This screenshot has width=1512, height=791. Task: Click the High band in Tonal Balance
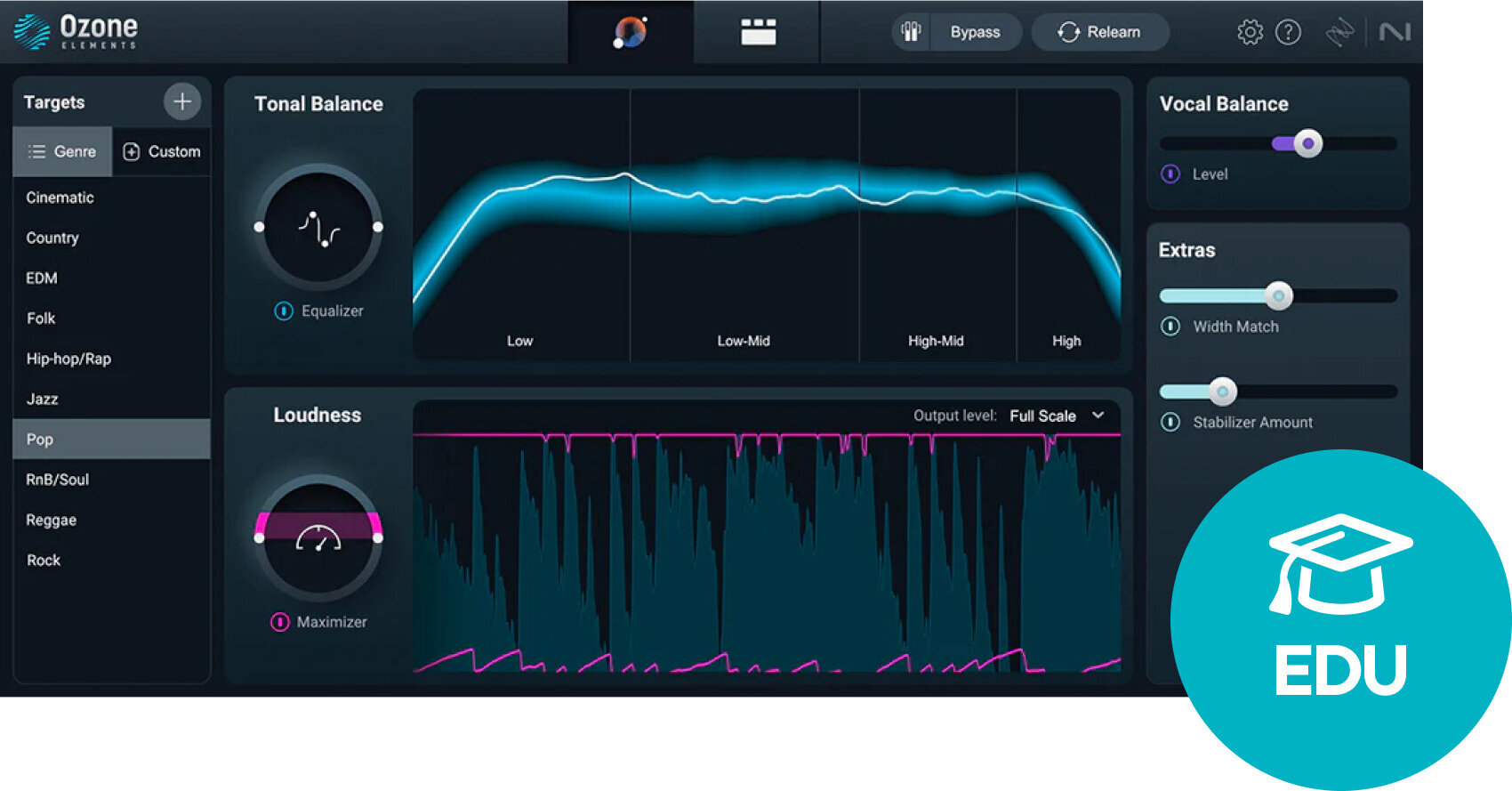[1068, 224]
